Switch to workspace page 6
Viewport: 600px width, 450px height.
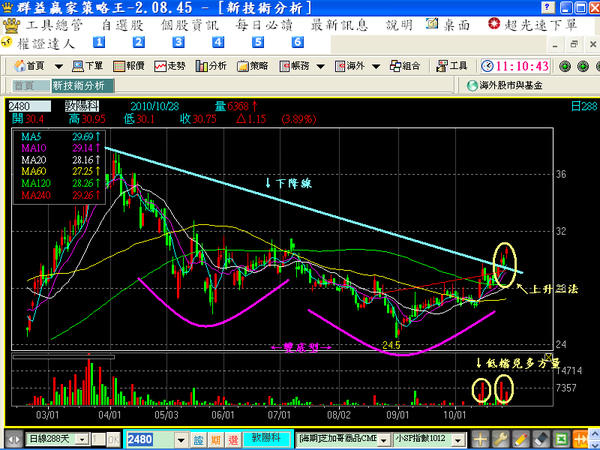pos(298,42)
